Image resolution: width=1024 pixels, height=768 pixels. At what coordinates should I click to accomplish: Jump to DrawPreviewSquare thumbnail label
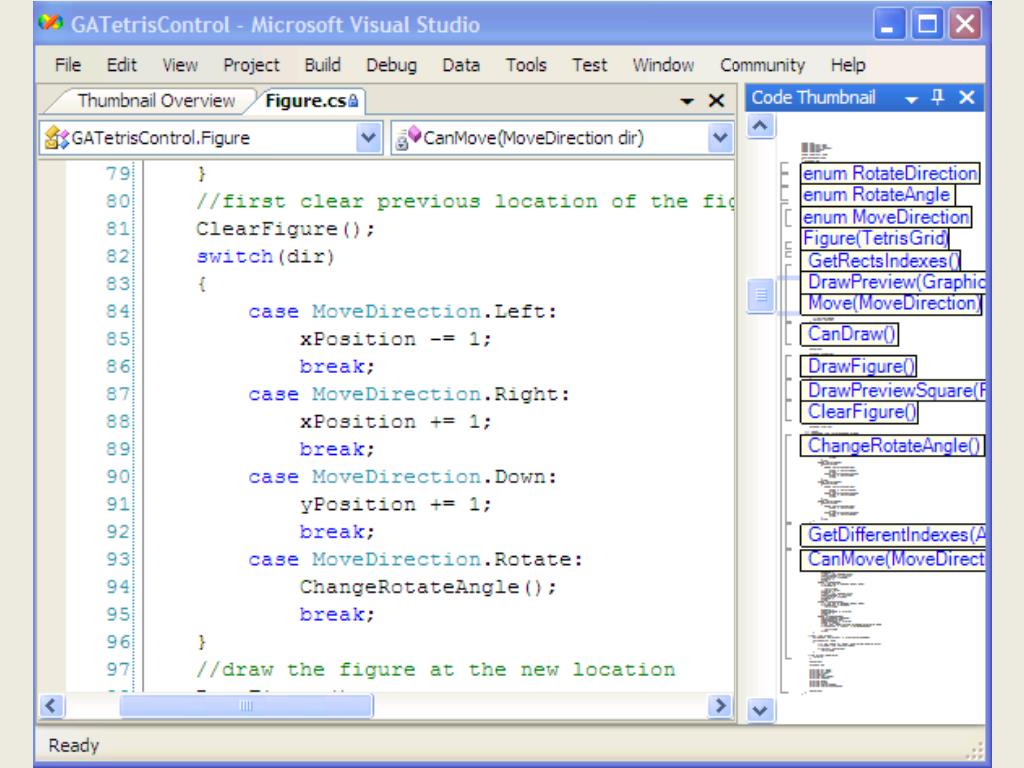click(893, 391)
